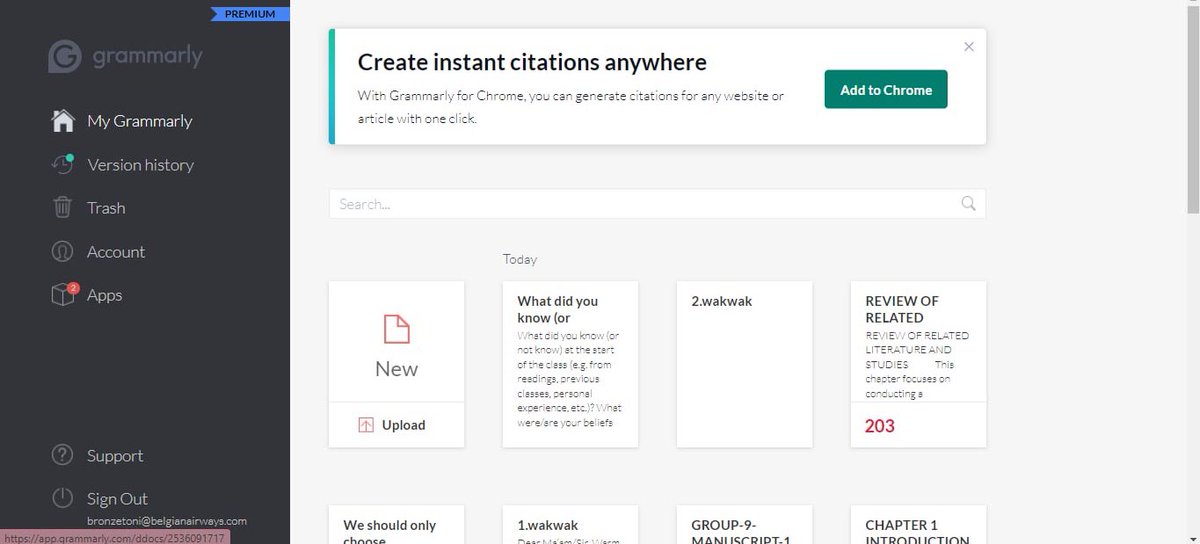Click the Add to Chrome button
Viewport: 1200px width, 544px height.
pyautogui.click(x=886, y=90)
